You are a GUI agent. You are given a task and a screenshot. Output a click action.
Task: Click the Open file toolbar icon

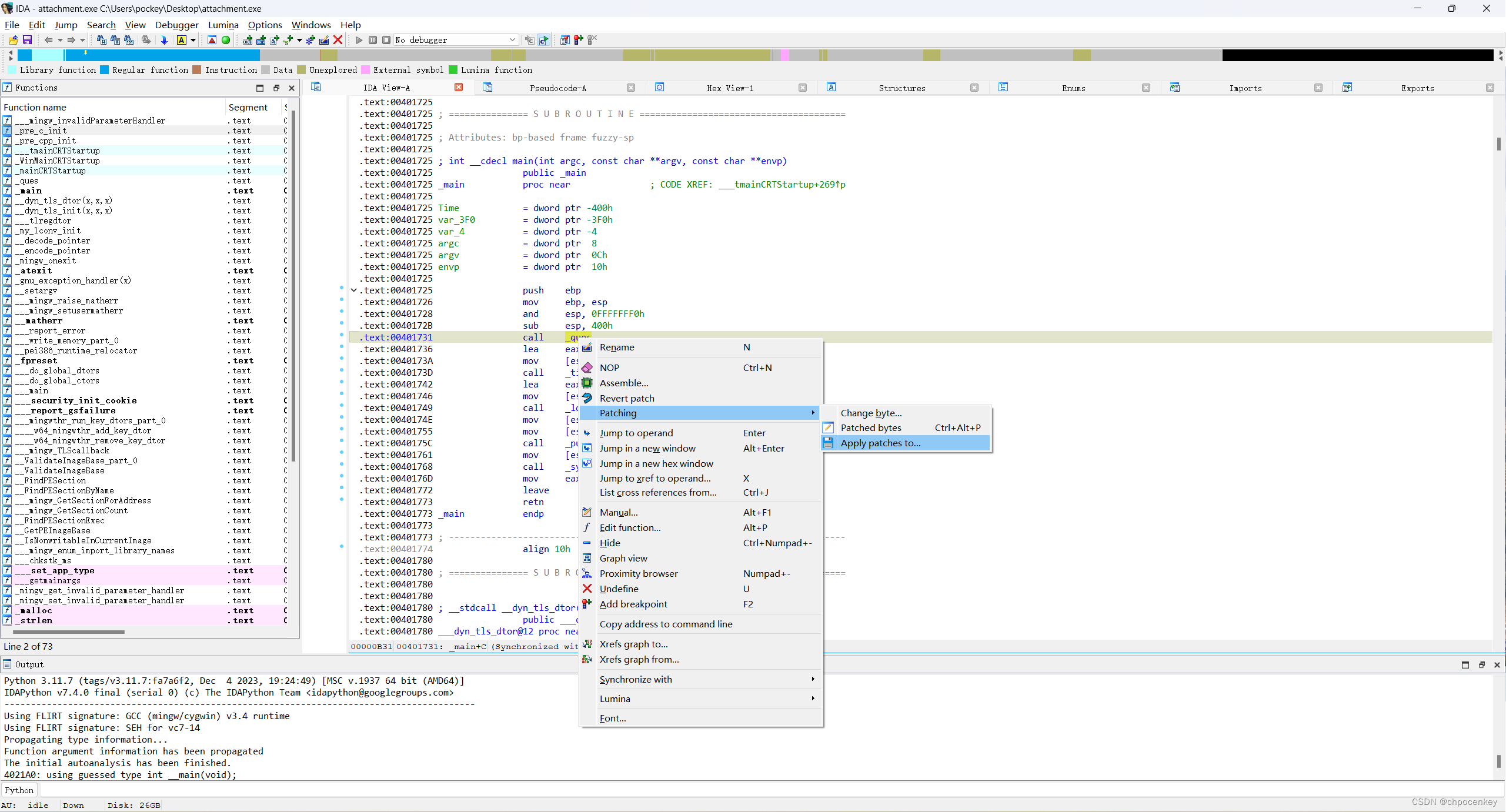(13, 40)
